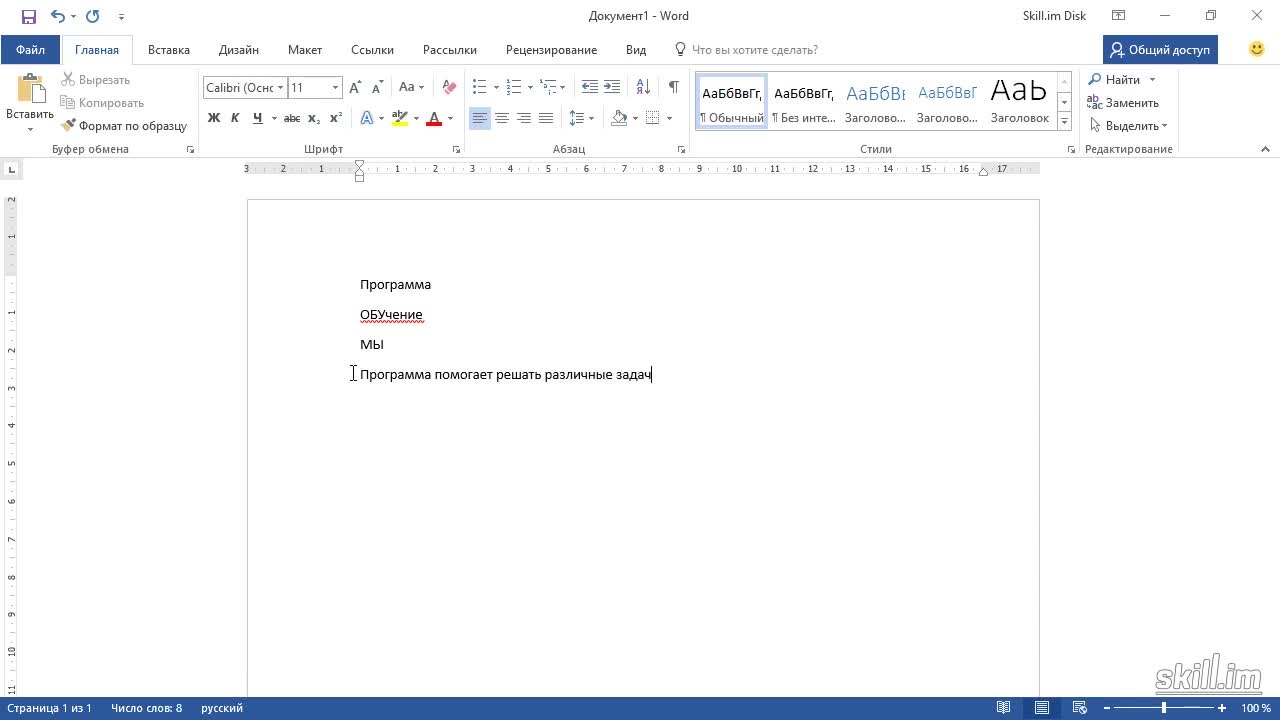This screenshot has height=720, width=1280.
Task: Switch to the Макет tab
Action: [305, 50]
